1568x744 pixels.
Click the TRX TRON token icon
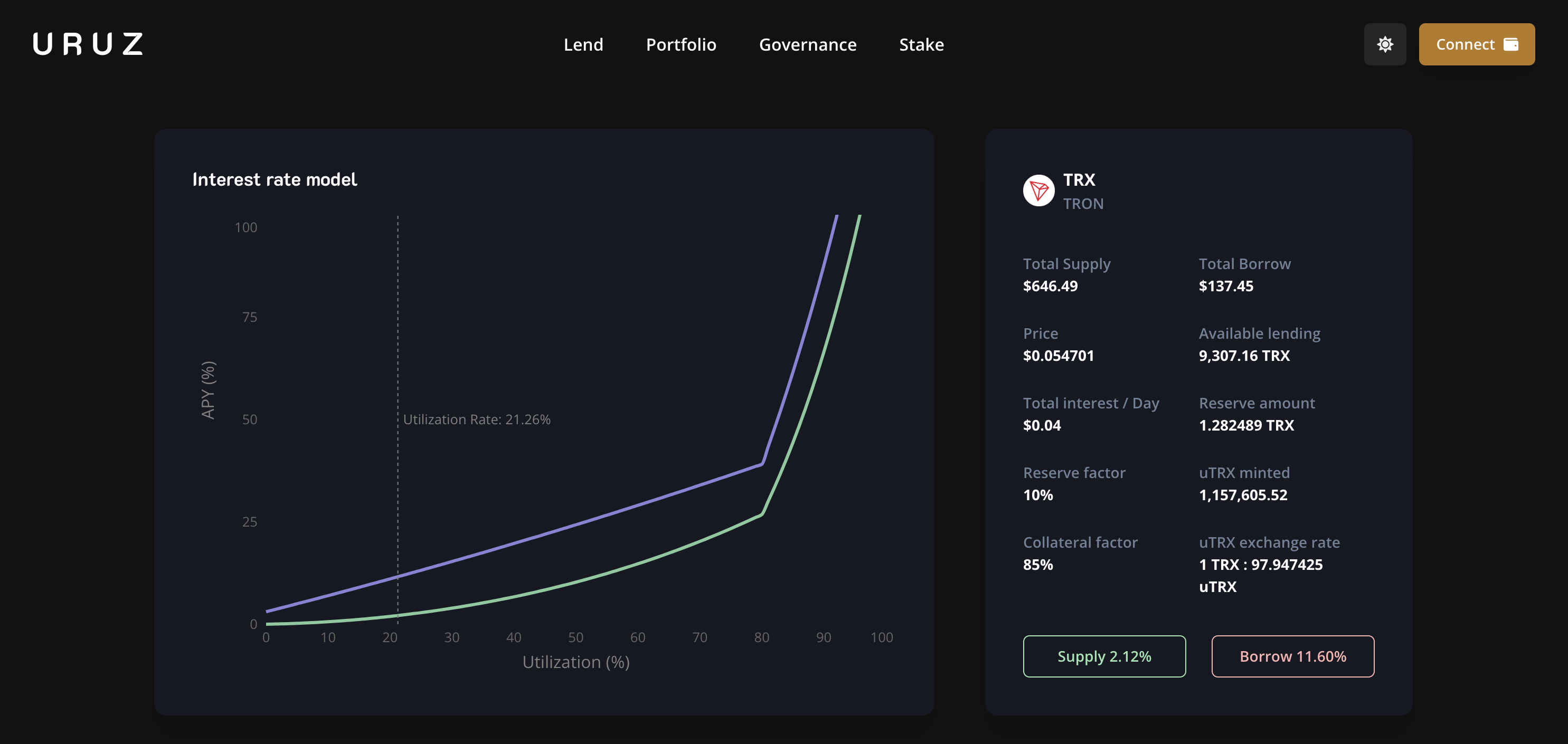1038,191
